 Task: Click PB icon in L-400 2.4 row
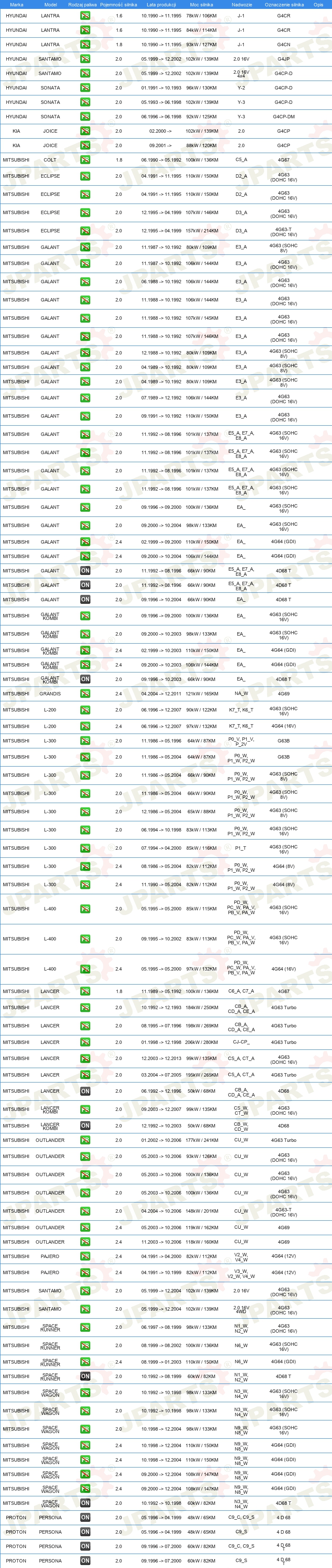(85, 969)
